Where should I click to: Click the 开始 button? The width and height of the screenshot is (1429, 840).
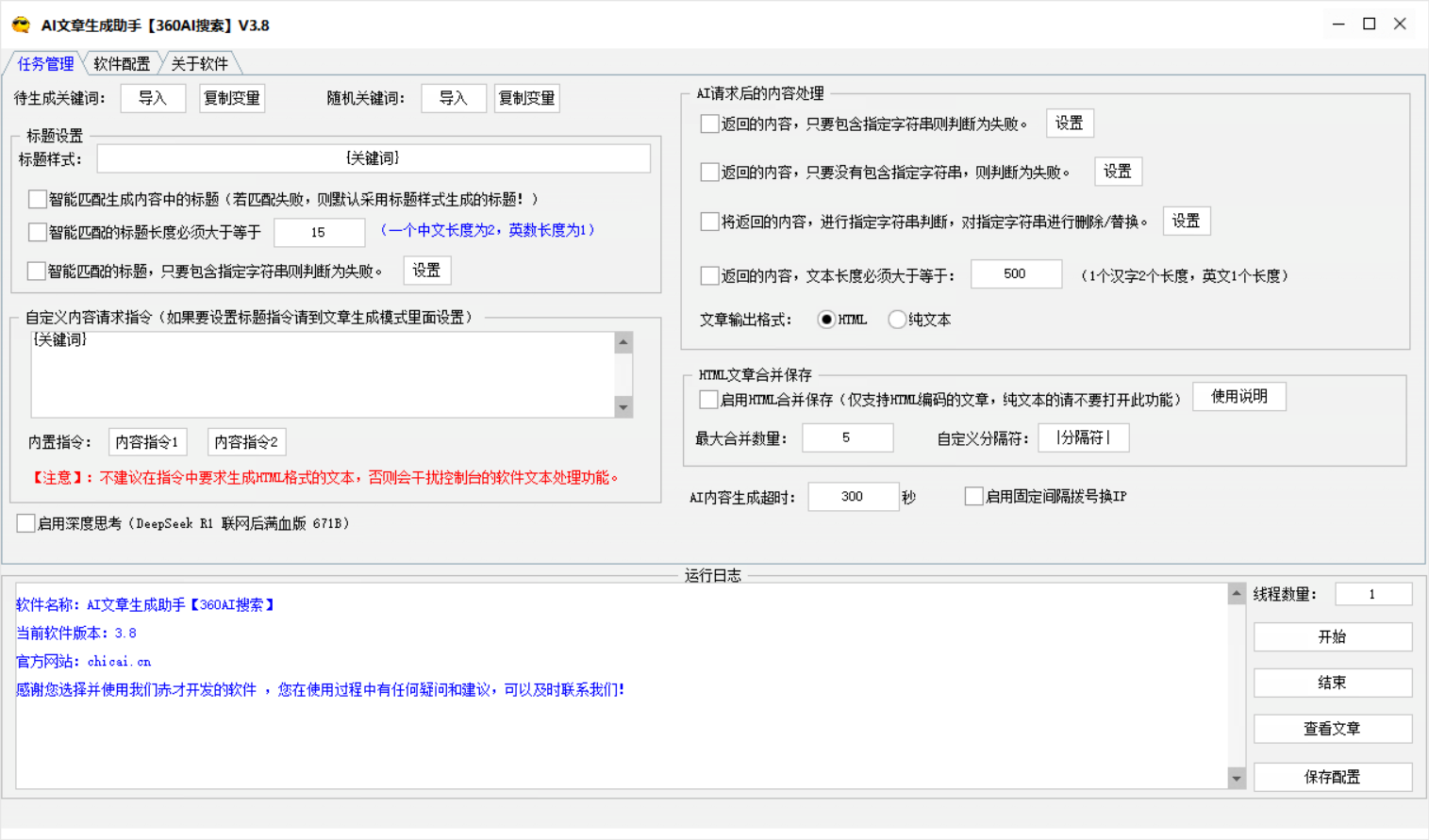pyautogui.click(x=1333, y=637)
